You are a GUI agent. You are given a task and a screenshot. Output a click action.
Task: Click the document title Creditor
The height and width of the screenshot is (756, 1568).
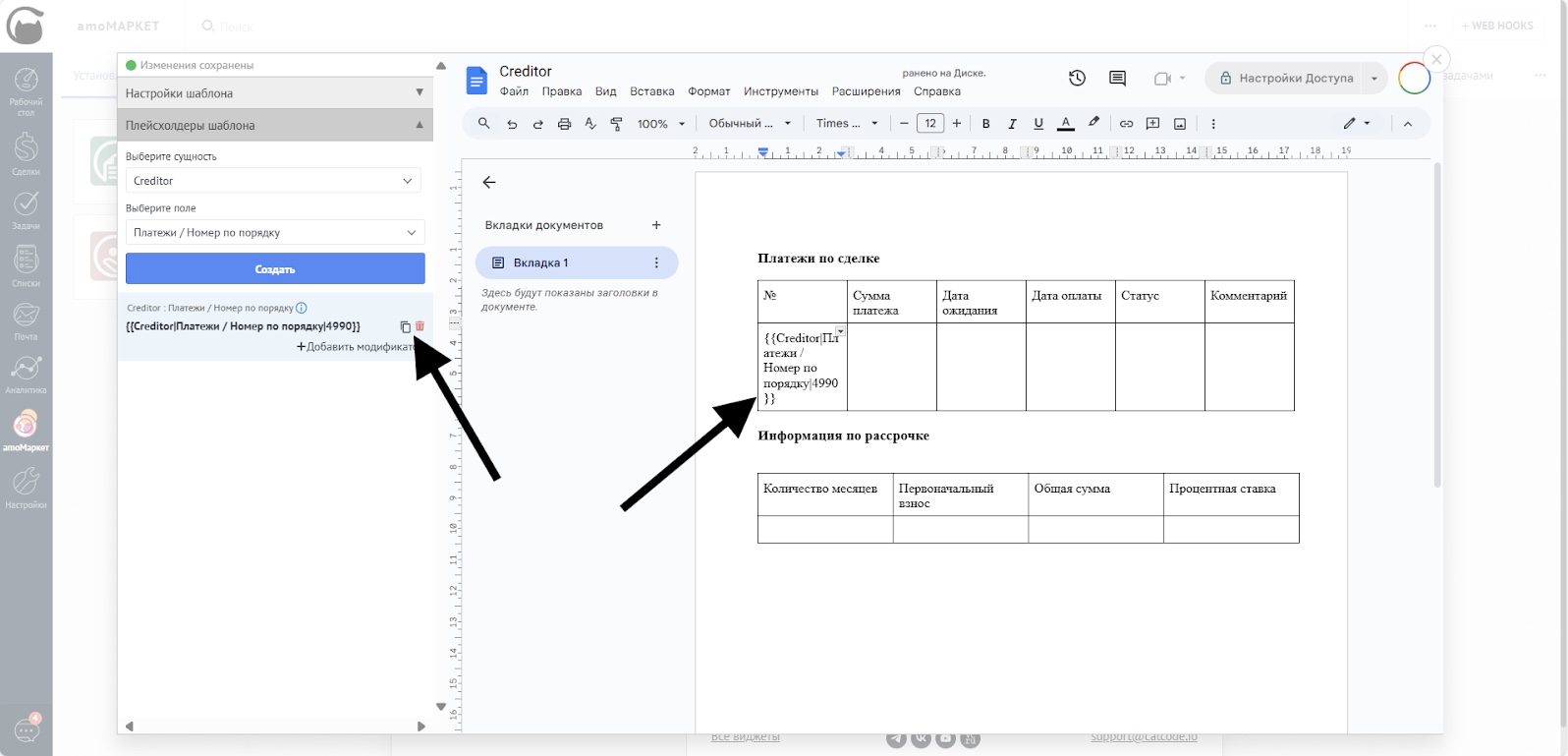click(526, 71)
